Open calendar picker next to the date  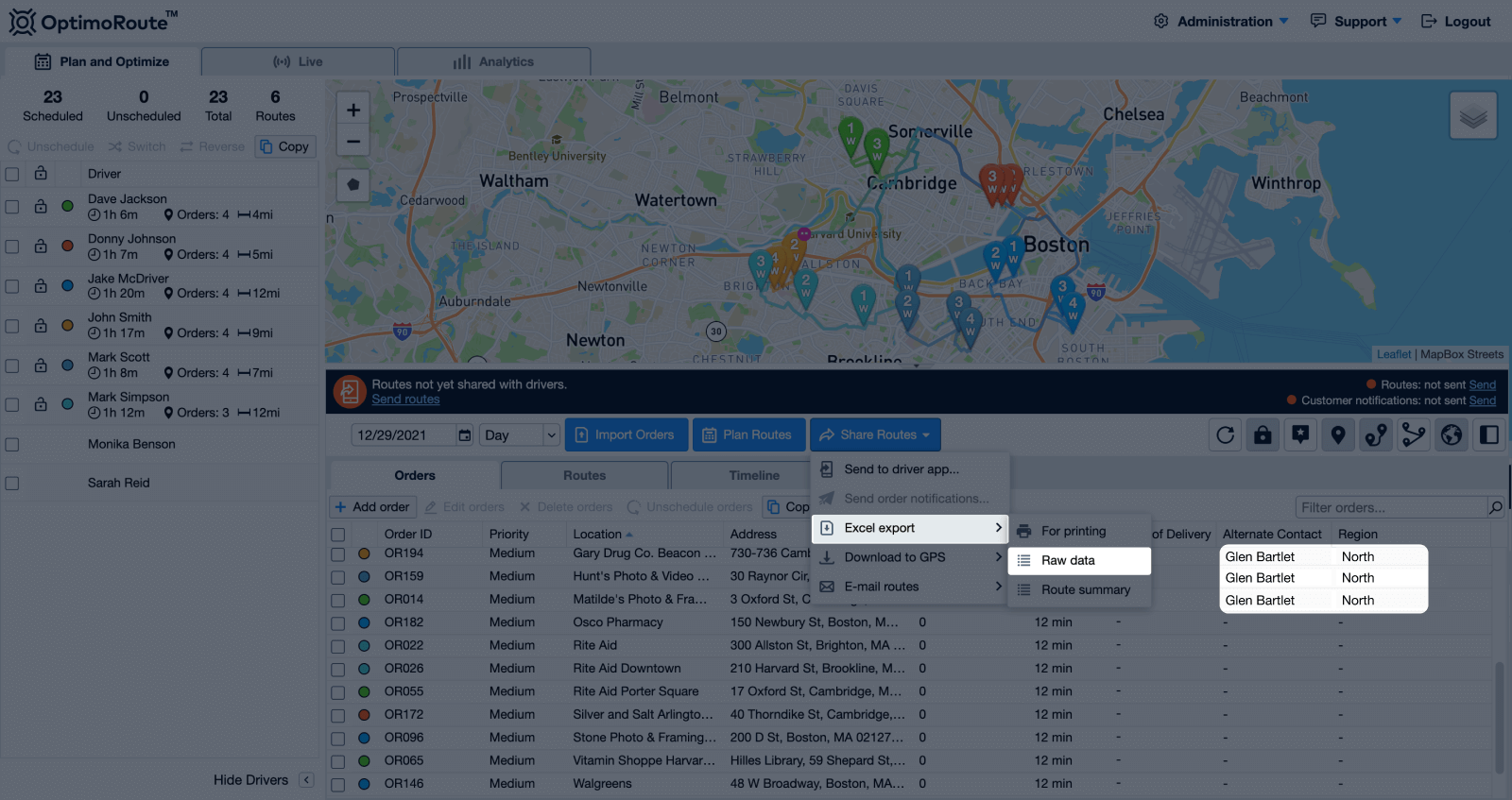click(x=464, y=434)
